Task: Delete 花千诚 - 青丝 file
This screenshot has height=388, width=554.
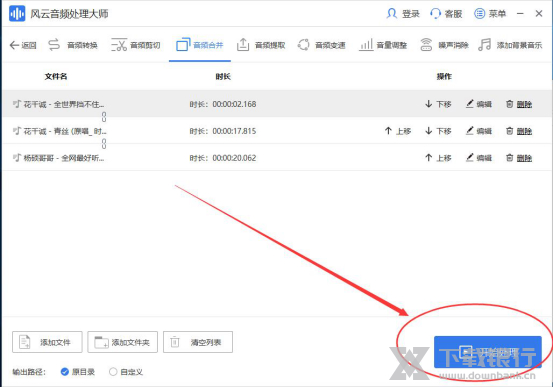Action: (x=519, y=131)
